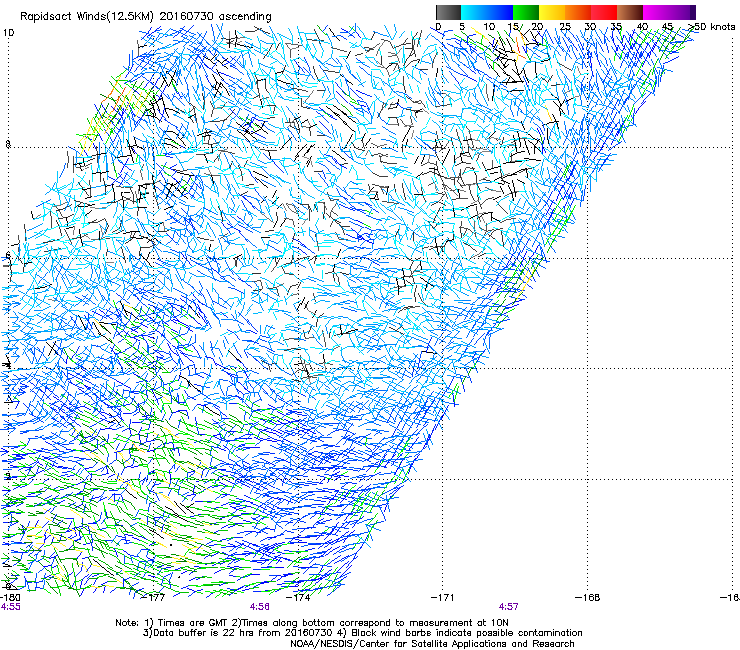740x650 pixels.
Task: Click the '>50 knots' legend label
Action: (x=711, y=26)
